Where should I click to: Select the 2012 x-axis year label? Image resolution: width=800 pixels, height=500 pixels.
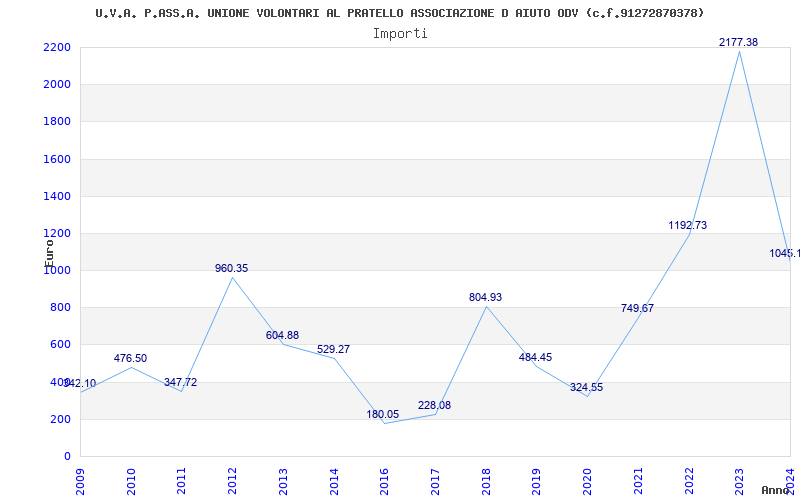click(232, 481)
